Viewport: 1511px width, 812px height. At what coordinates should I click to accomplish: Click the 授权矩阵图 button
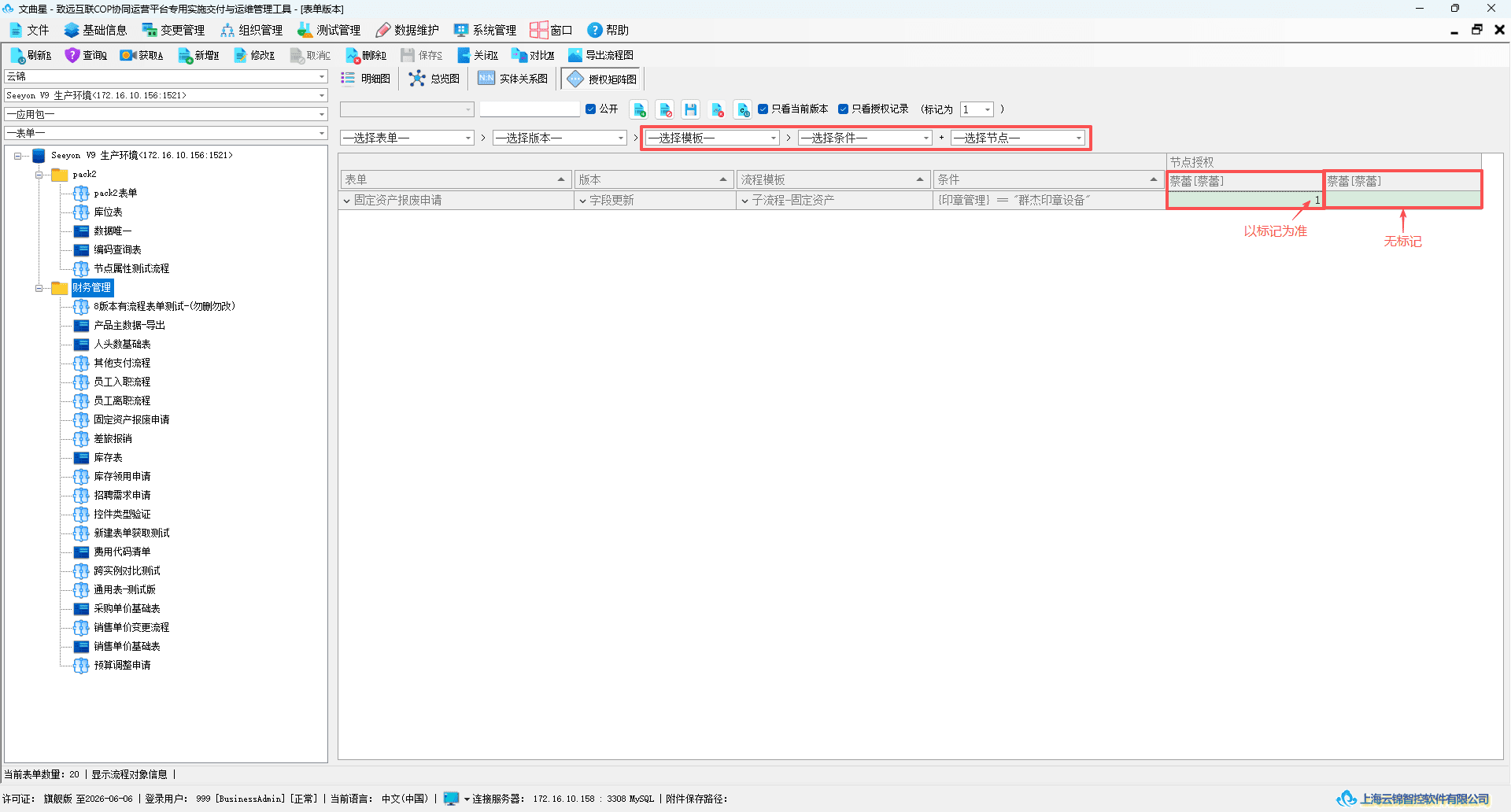602,79
